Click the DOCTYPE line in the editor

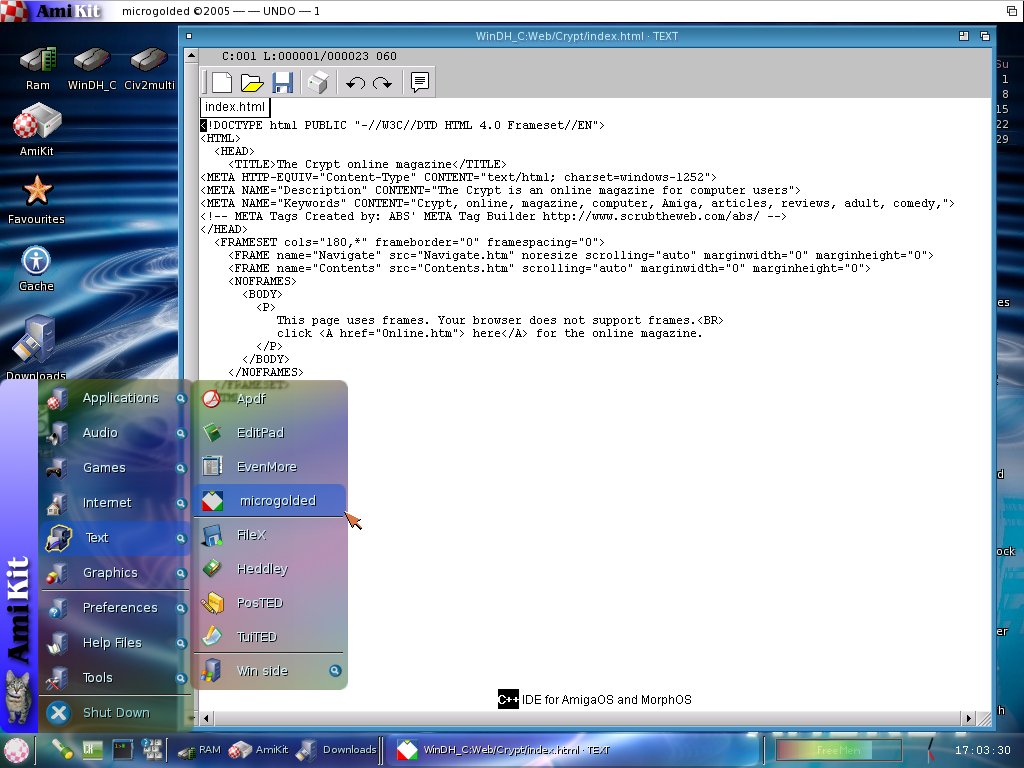coord(402,125)
